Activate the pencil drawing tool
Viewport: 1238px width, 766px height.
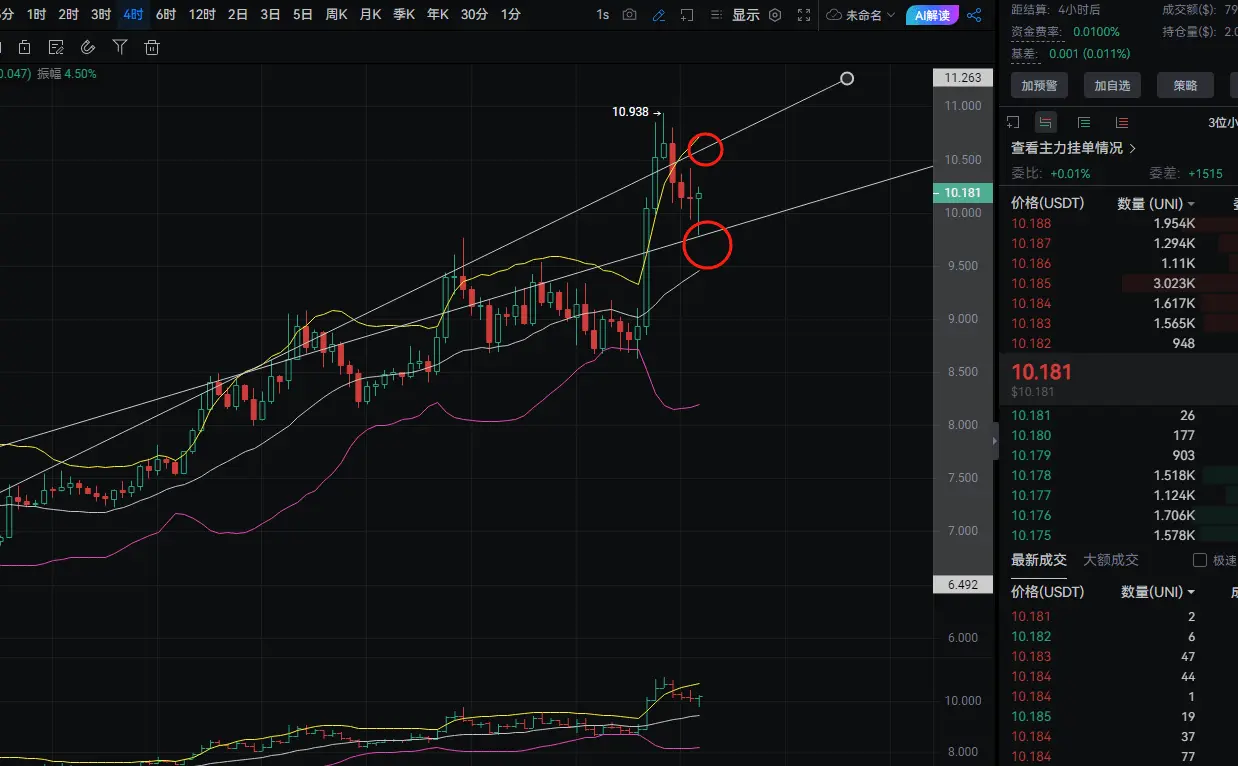(x=658, y=15)
